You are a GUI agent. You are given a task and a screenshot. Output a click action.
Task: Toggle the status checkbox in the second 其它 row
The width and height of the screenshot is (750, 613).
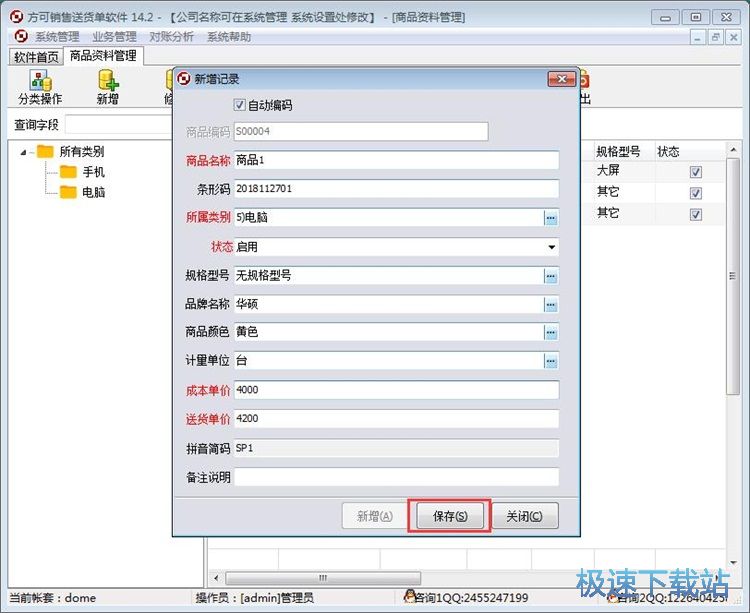(x=696, y=193)
